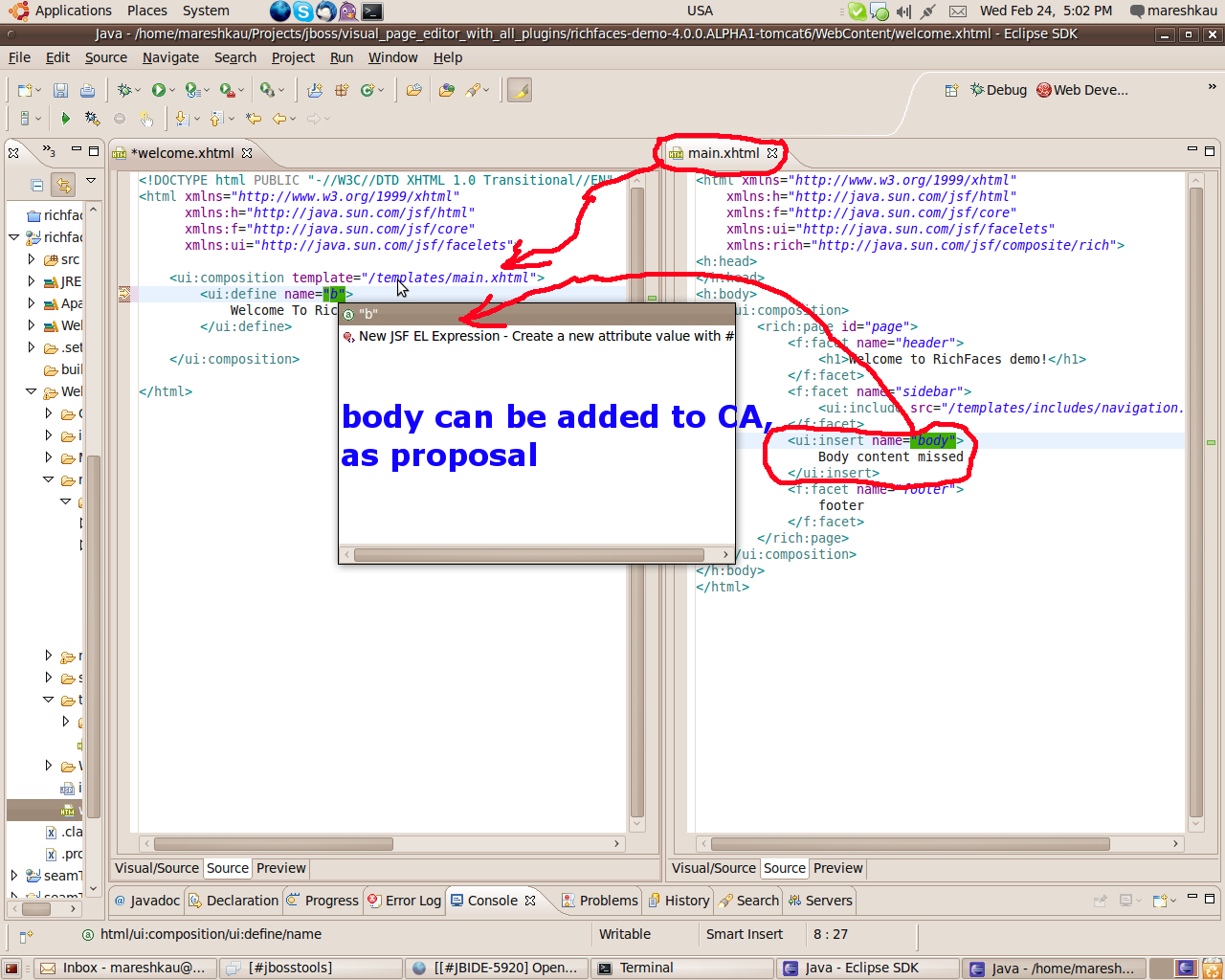Click the External Tools run icon
1225x980 pixels.
click(227, 90)
